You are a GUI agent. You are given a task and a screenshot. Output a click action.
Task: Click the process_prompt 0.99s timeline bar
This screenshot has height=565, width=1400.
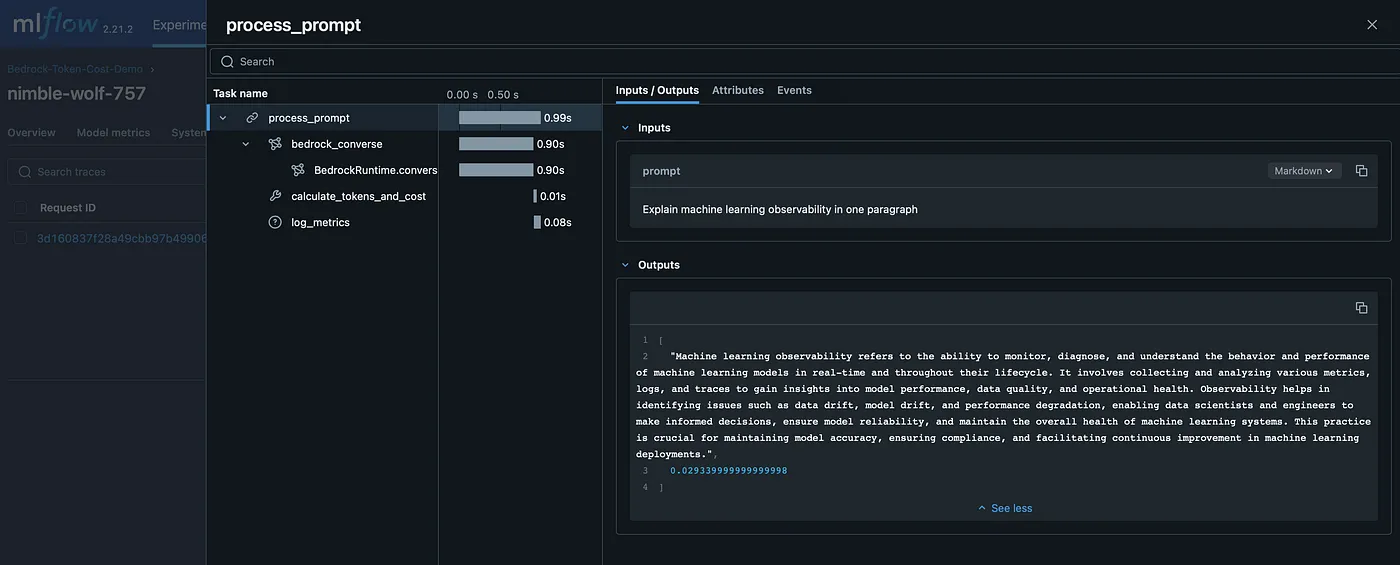[x=500, y=118]
